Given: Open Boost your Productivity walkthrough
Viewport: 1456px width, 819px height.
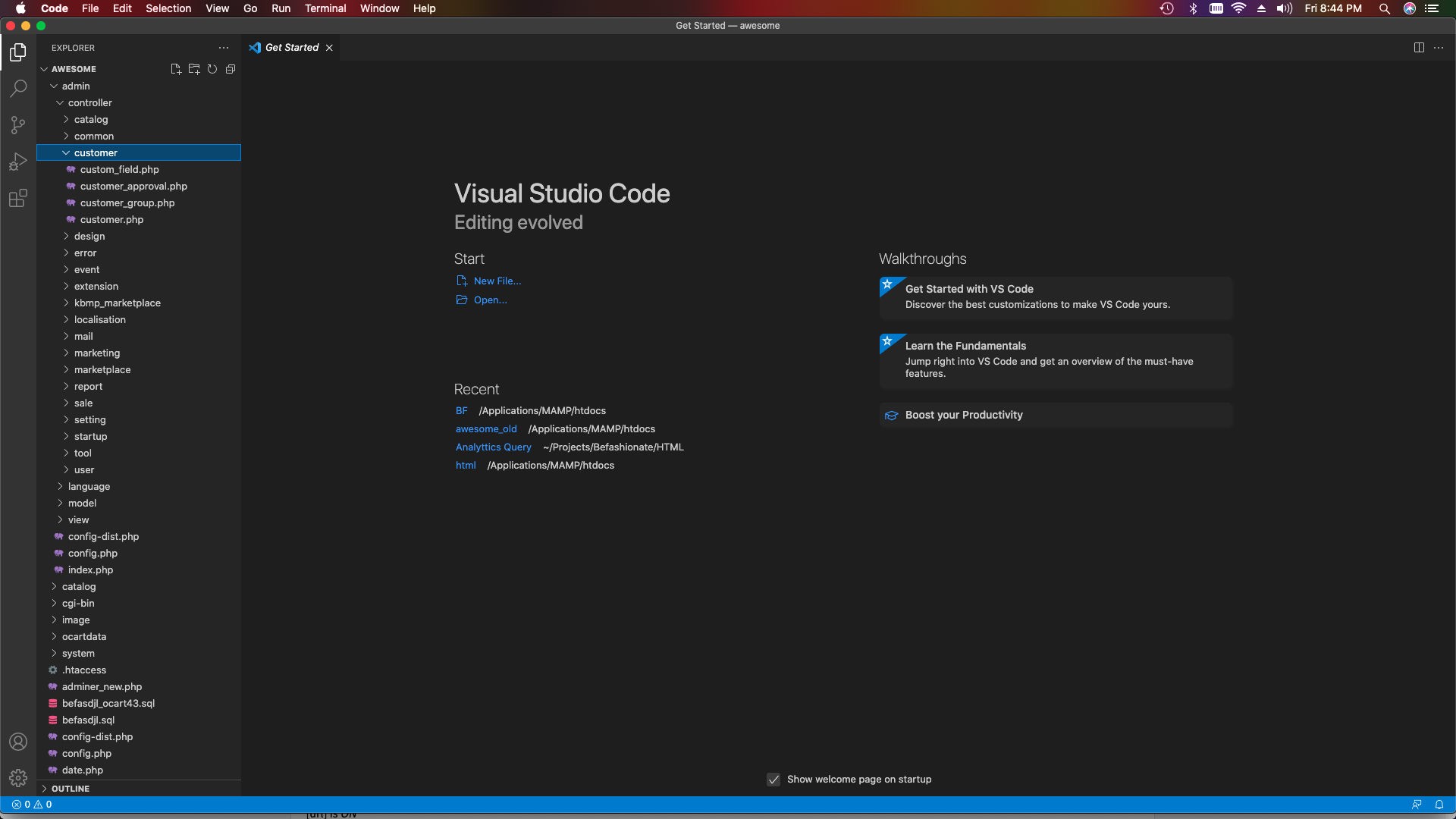Looking at the screenshot, I should 1056,416.
